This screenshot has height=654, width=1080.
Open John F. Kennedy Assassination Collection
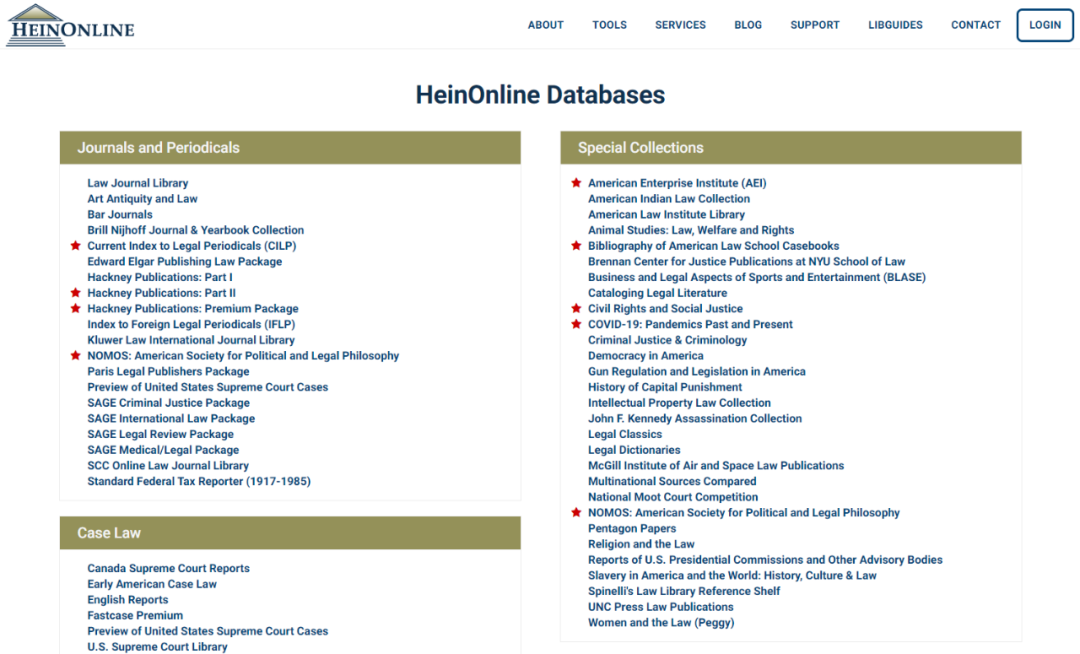(x=695, y=419)
